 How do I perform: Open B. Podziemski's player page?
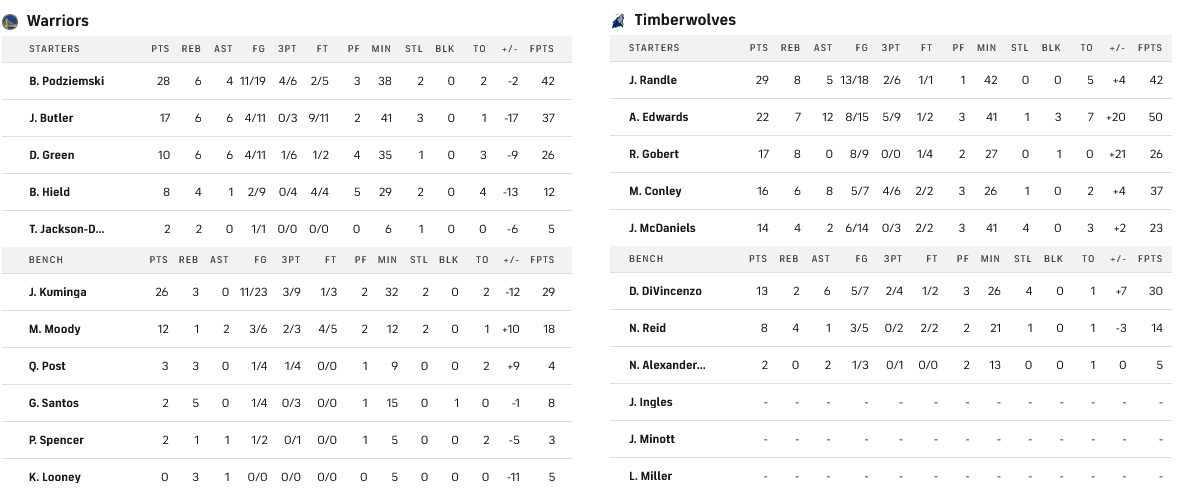67,81
